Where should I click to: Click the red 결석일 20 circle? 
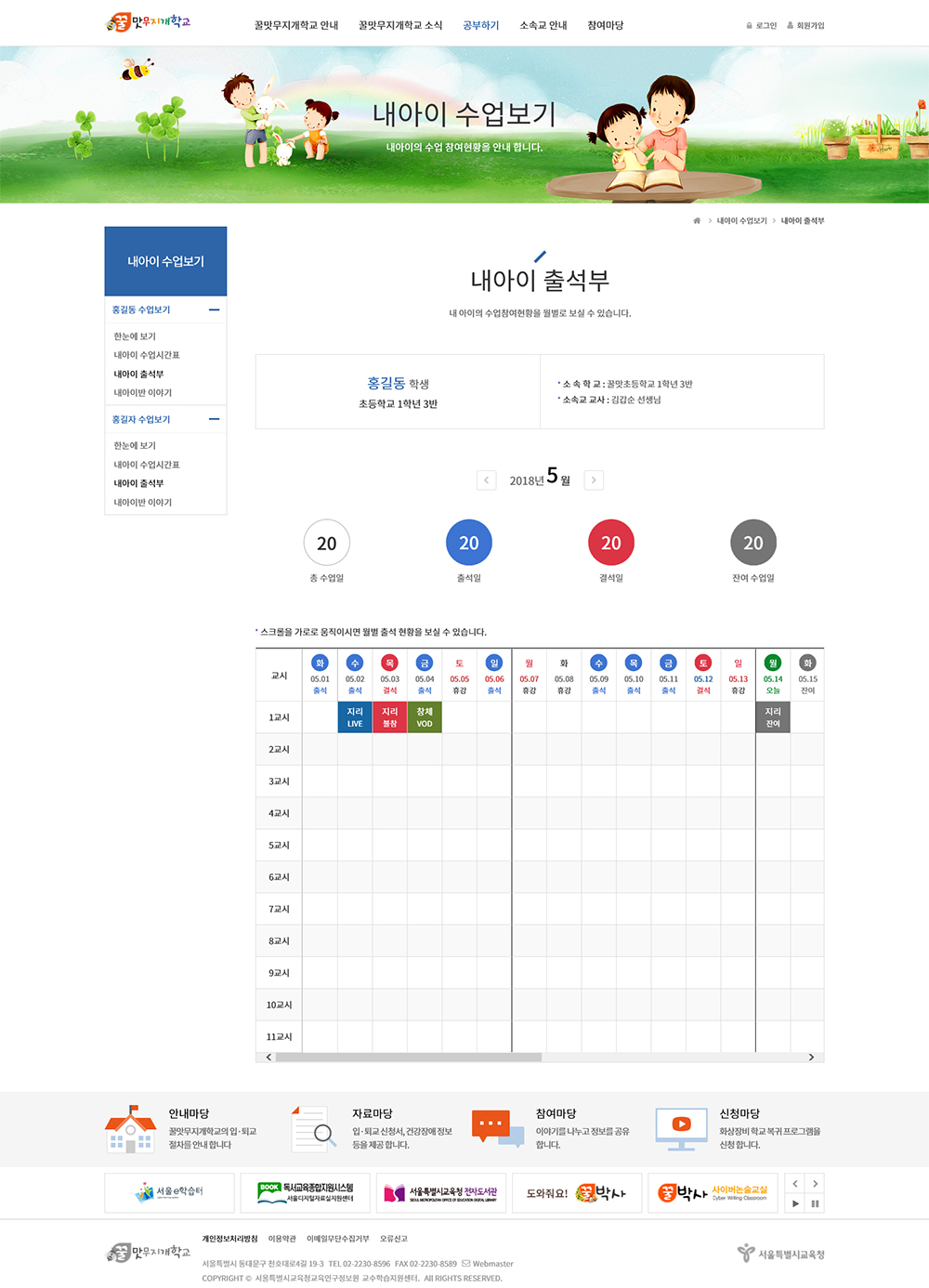611,543
